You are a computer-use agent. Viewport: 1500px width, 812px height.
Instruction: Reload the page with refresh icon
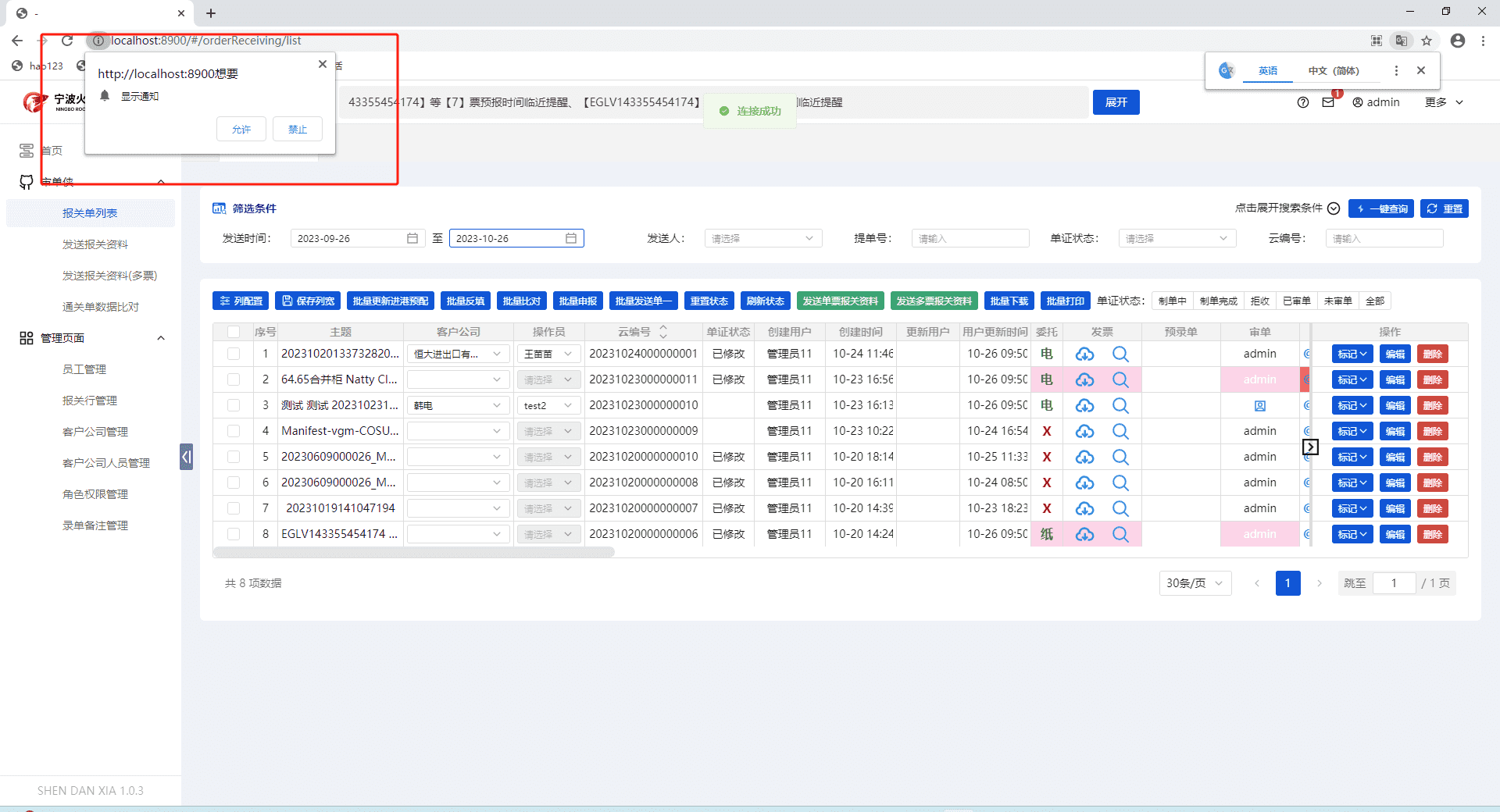point(67,41)
